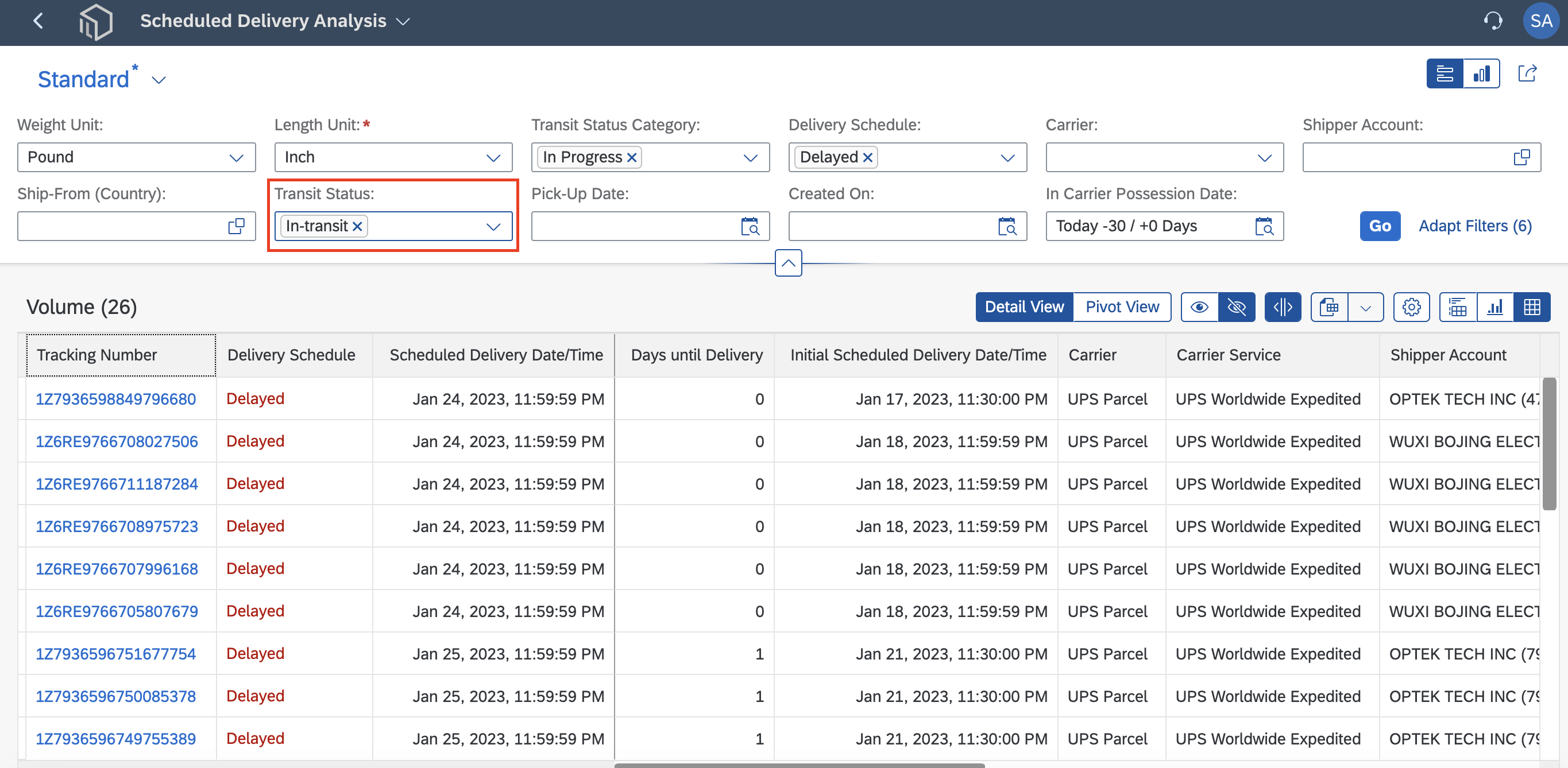Expand the Transit Status Category dropdown
The image size is (1568, 768).
pyautogui.click(x=750, y=158)
